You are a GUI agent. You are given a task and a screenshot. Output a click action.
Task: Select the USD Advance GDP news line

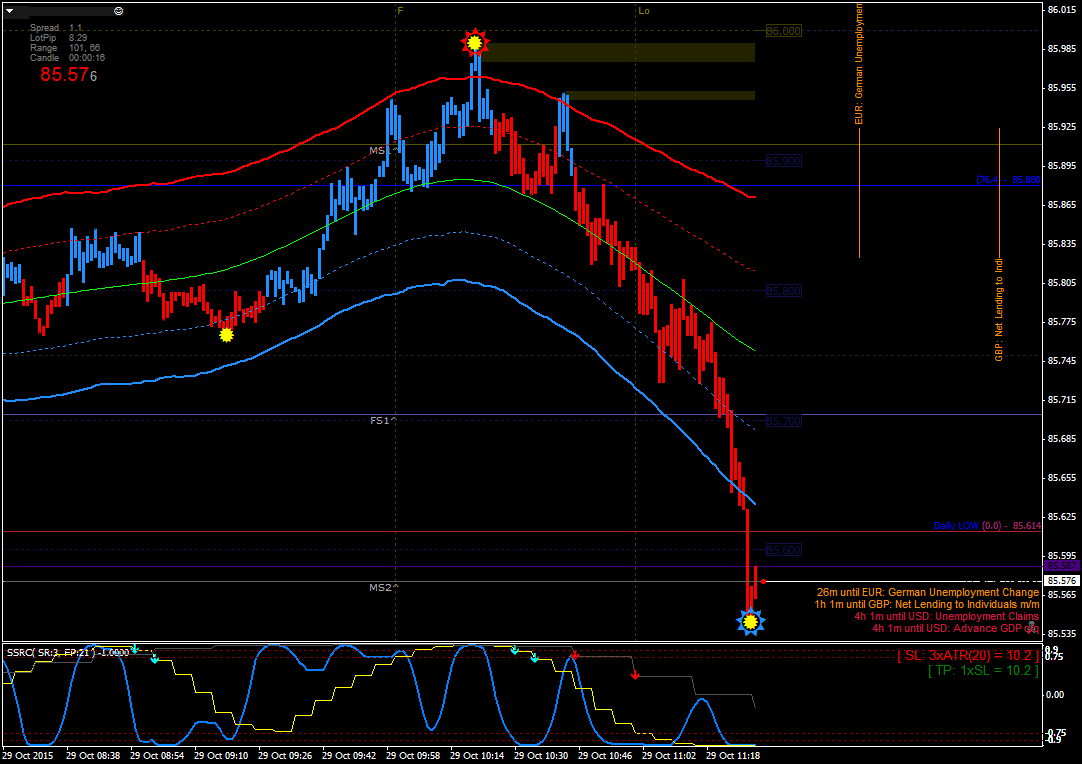(955, 628)
